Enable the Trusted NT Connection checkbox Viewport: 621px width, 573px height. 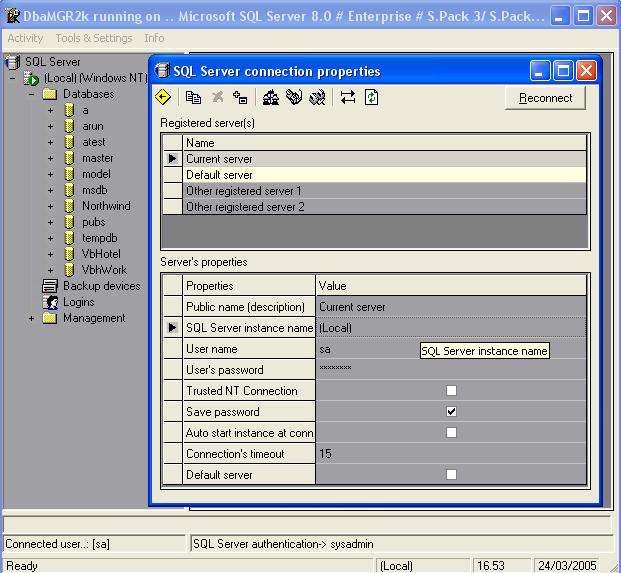pyautogui.click(x=451, y=391)
